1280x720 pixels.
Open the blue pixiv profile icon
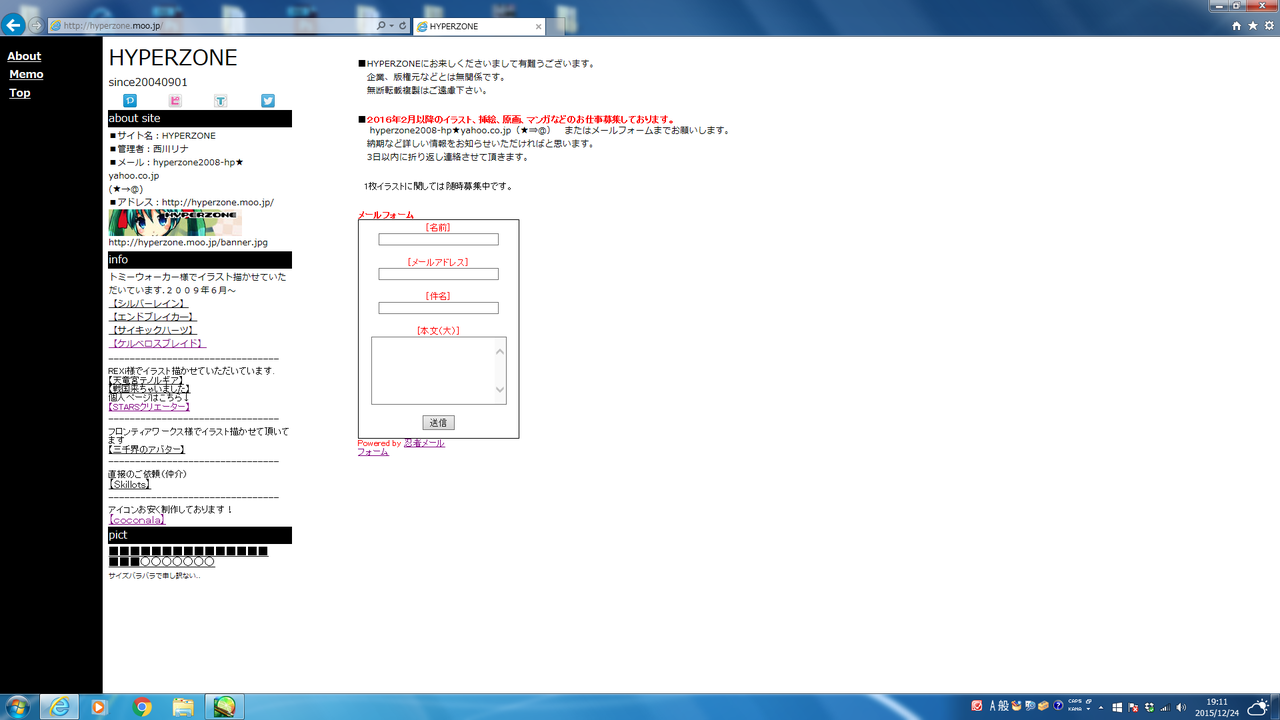129,101
